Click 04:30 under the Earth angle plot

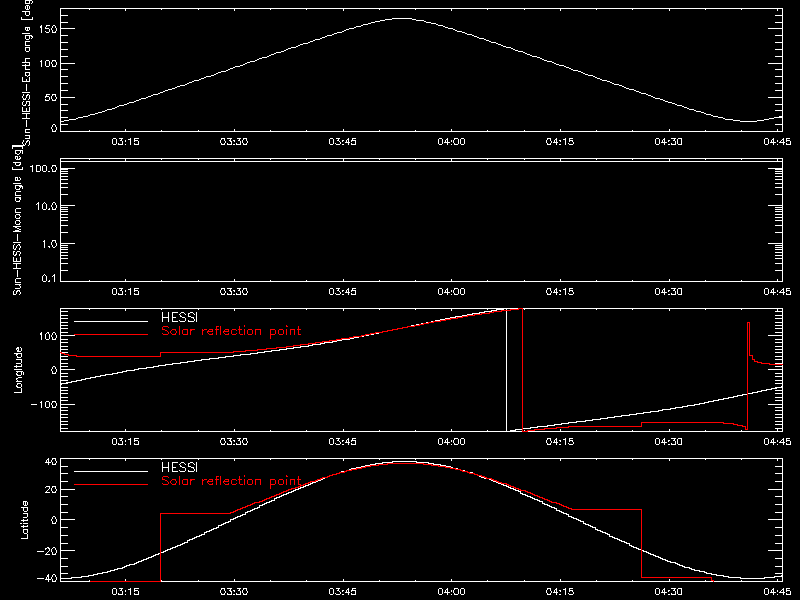click(668, 142)
